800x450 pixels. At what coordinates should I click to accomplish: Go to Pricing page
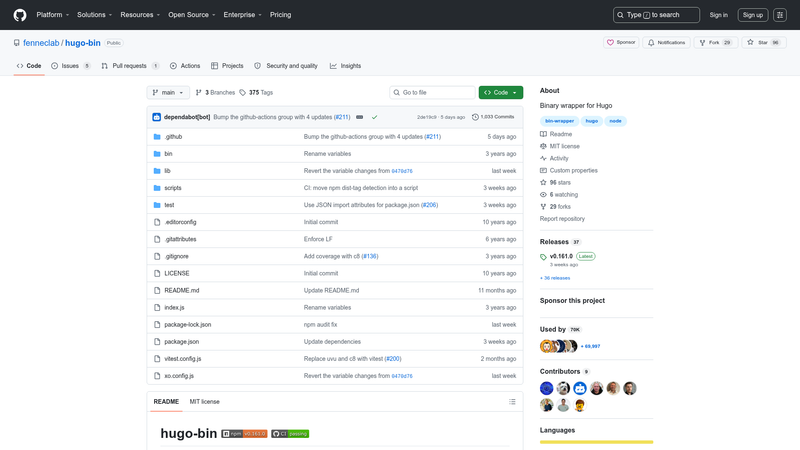[x=281, y=15]
